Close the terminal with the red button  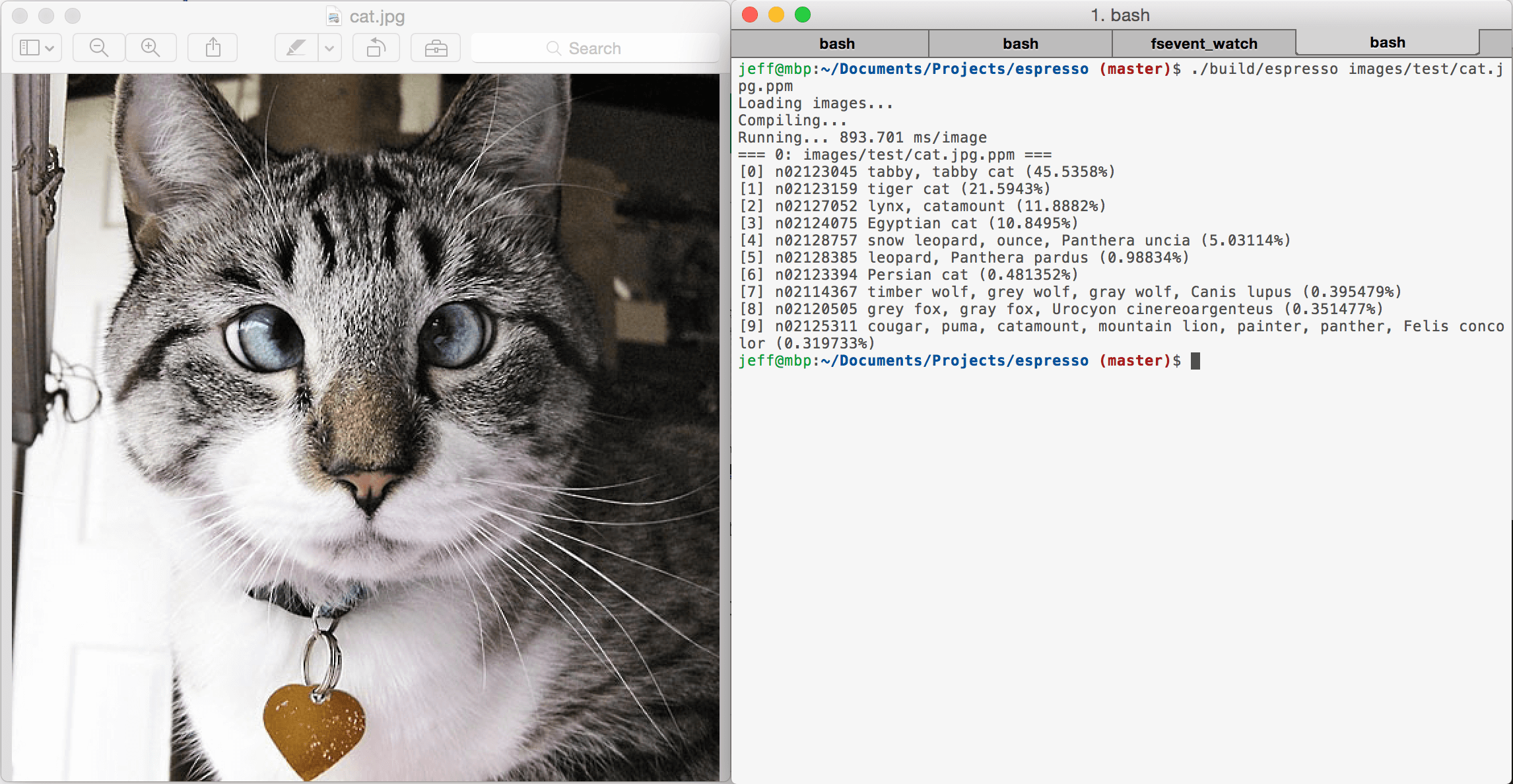coord(750,15)
